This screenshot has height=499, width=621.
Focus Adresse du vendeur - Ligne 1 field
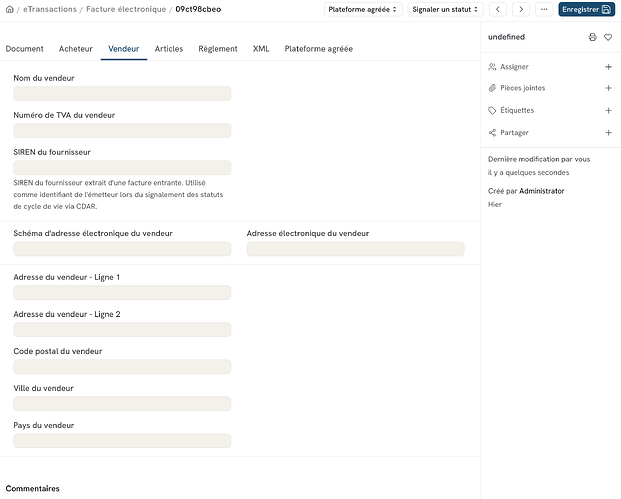tap(122, 293)
